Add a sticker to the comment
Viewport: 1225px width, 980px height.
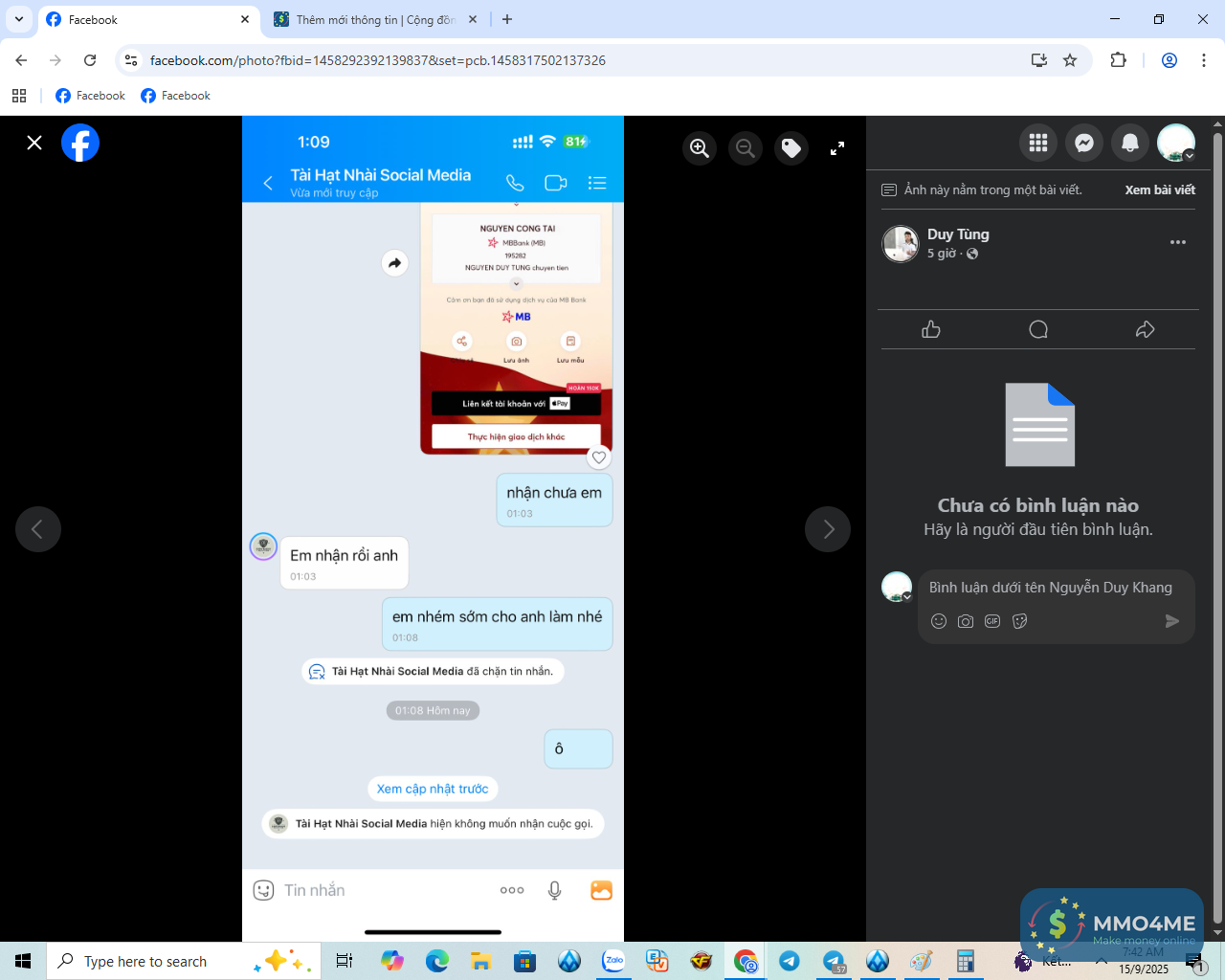click(1019, 621)
